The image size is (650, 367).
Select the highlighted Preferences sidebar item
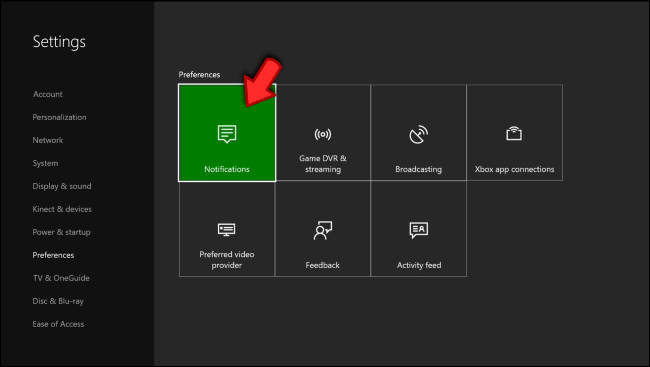[53, 255]
